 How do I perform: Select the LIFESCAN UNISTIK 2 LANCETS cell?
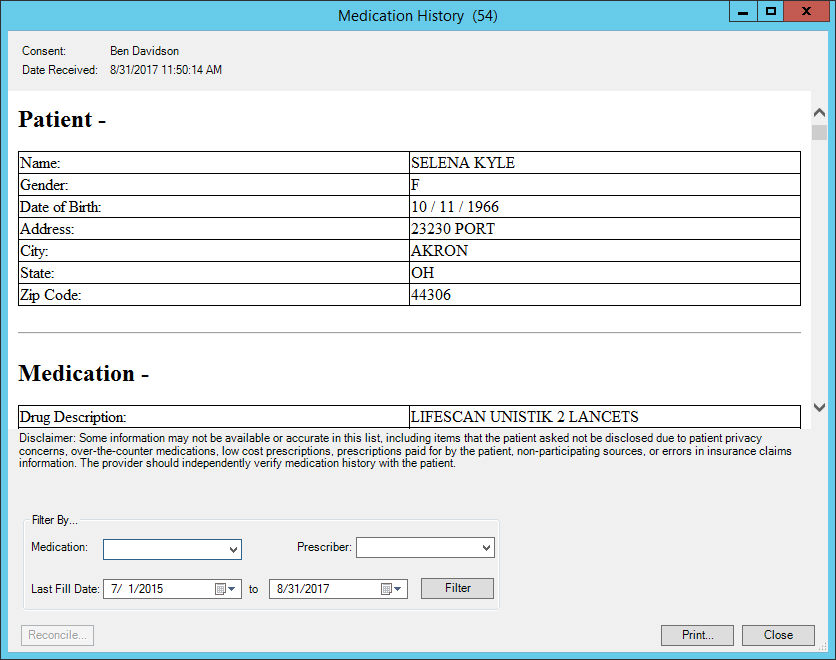point(604,416)
